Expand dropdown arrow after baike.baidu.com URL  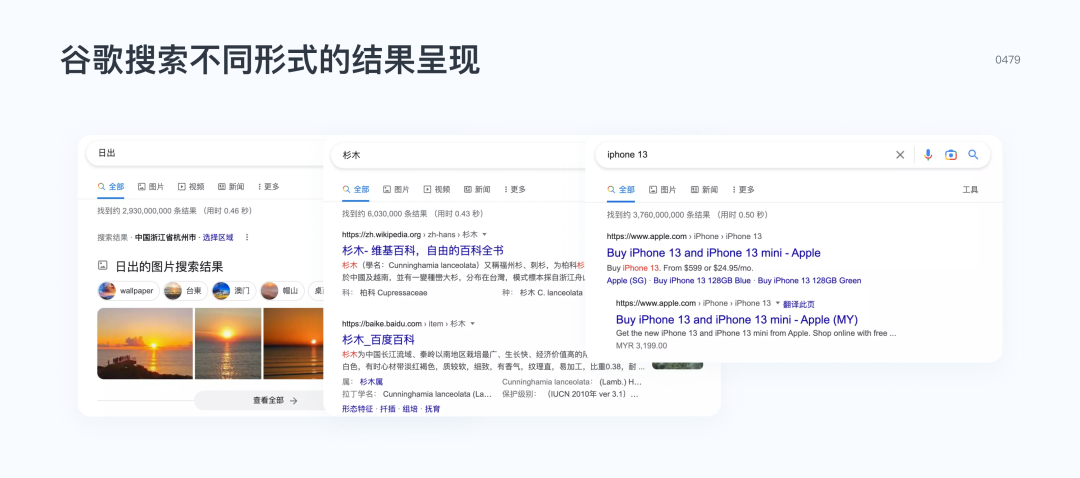coord(472,324)
